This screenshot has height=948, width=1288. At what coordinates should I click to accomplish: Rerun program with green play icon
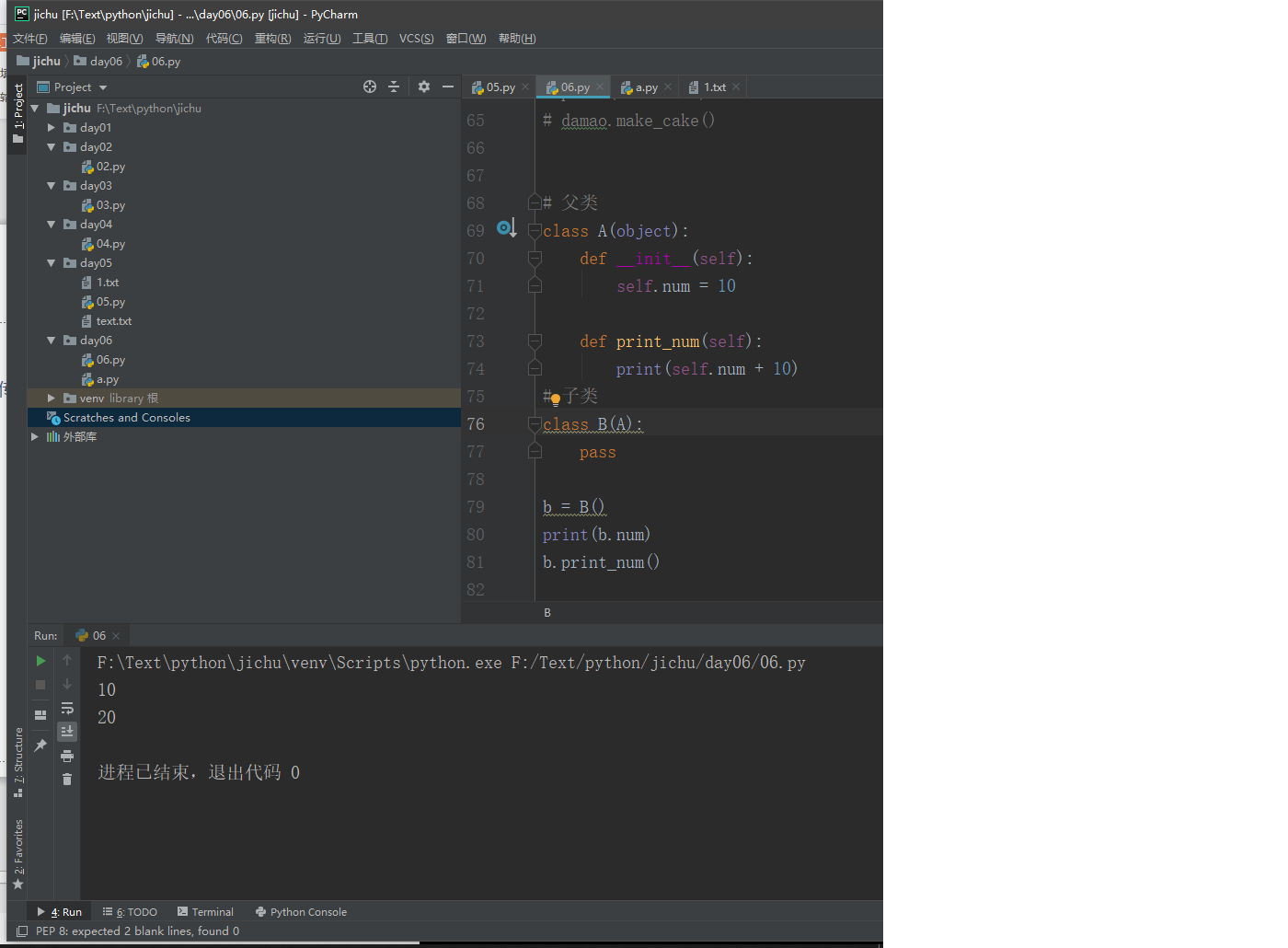coord(40,661)
